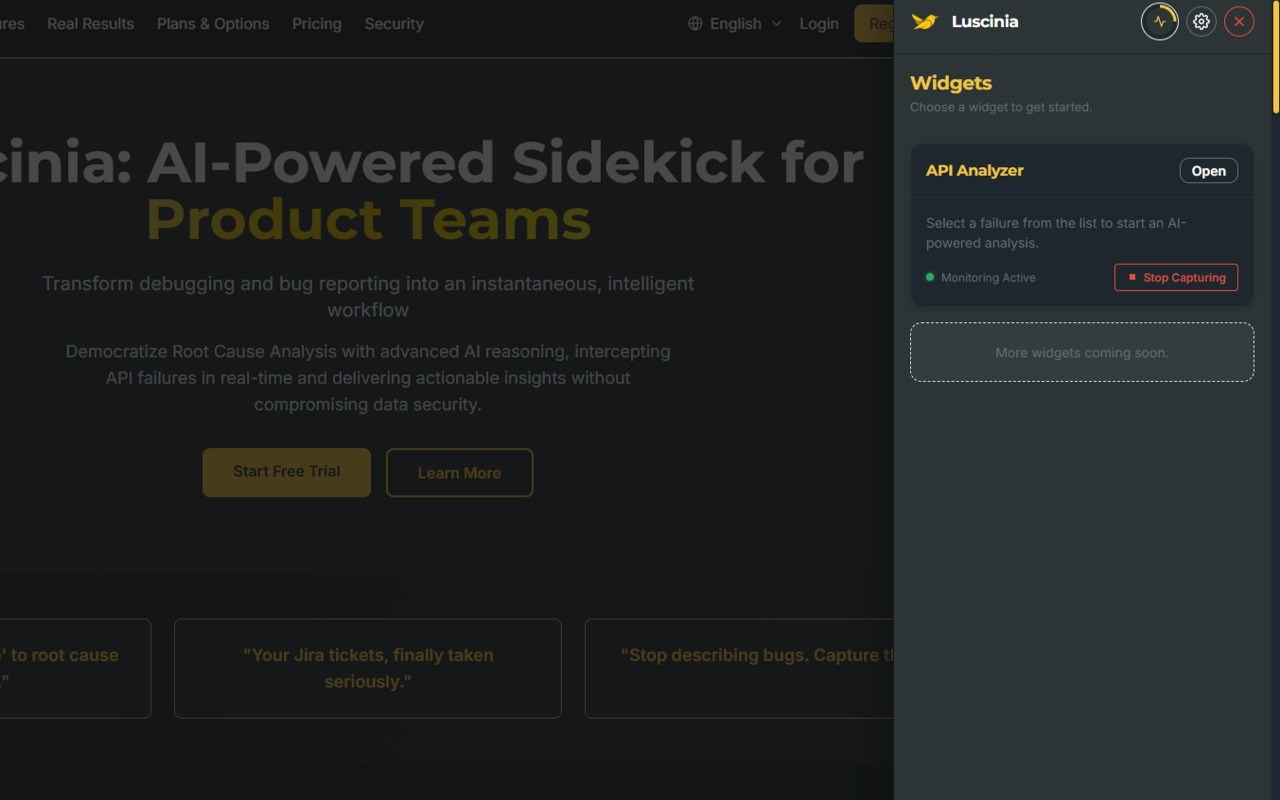This screenshot has width=1280, height=800.
Task: Click the Learn More button
Action: point(459,472)
